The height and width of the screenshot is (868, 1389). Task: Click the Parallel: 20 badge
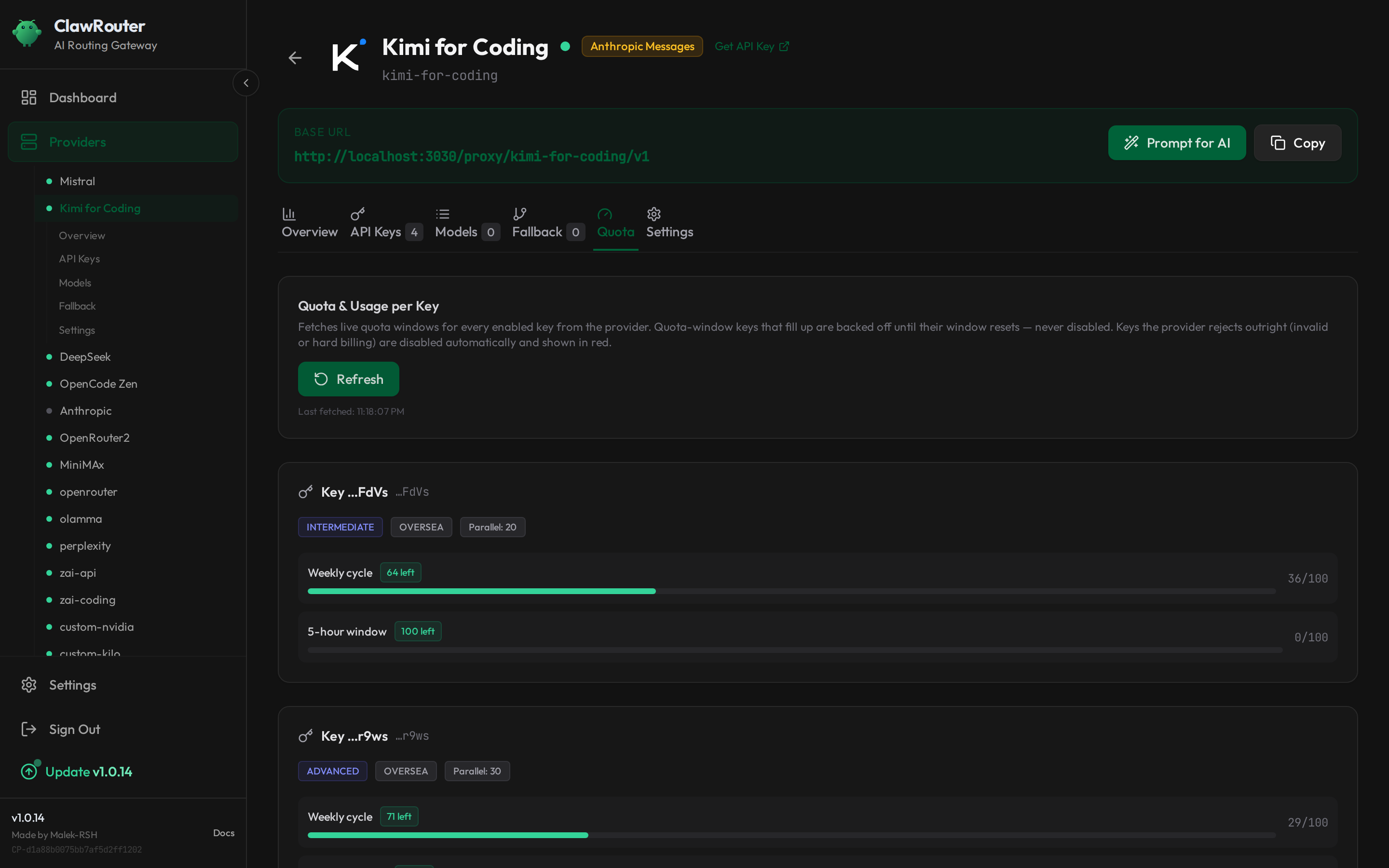[492, 527]
